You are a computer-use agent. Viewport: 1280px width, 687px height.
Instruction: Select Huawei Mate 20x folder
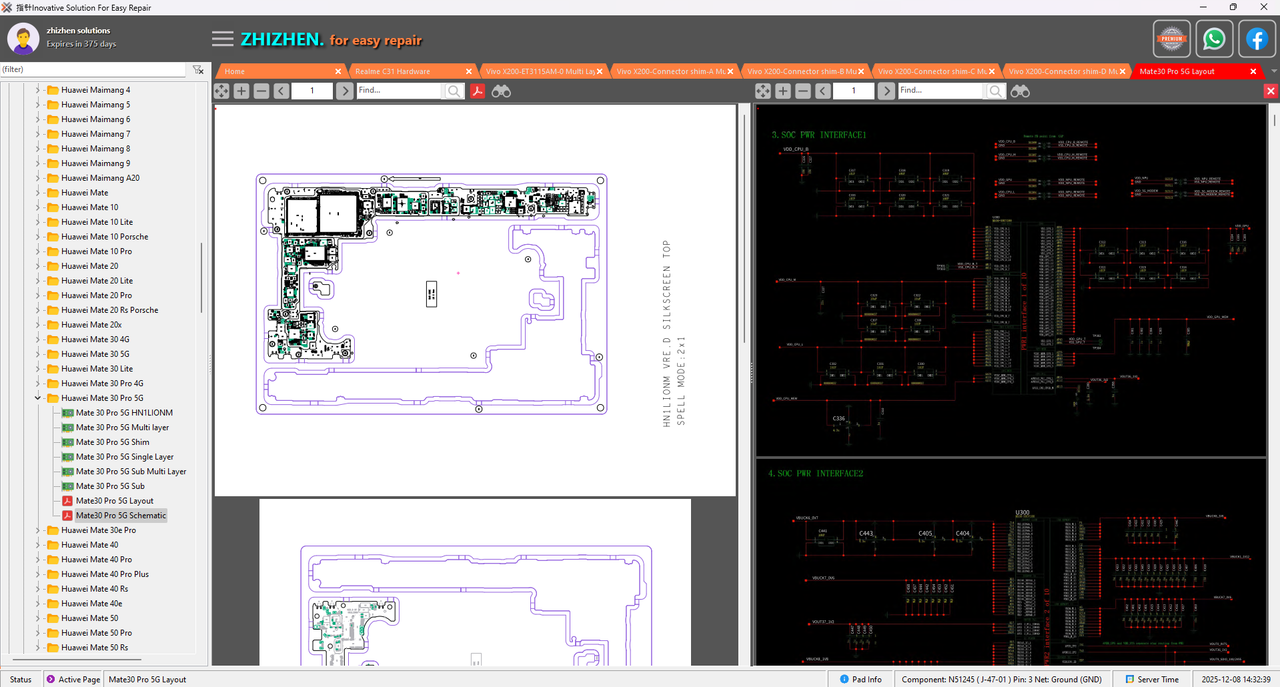click(x=91, y=325)
